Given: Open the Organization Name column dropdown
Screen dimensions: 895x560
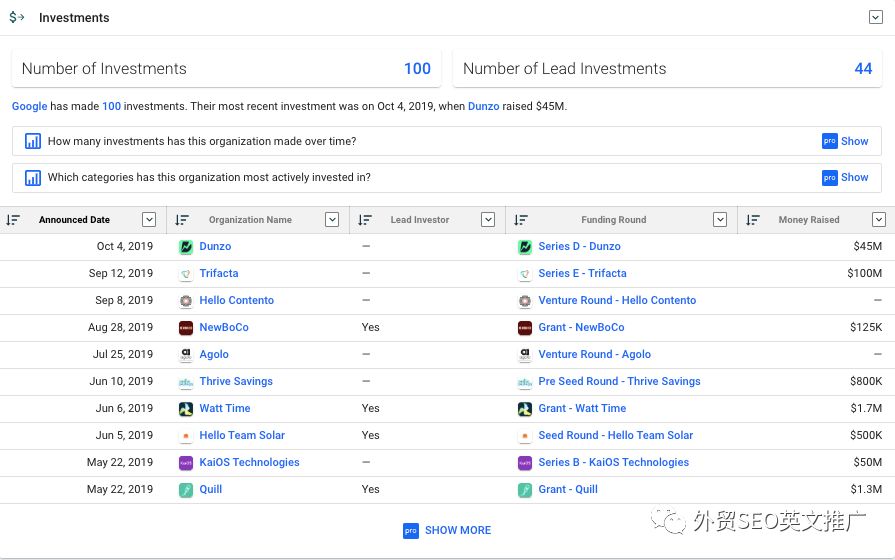Looking at the screenshot, I should (x=332, y=220).
